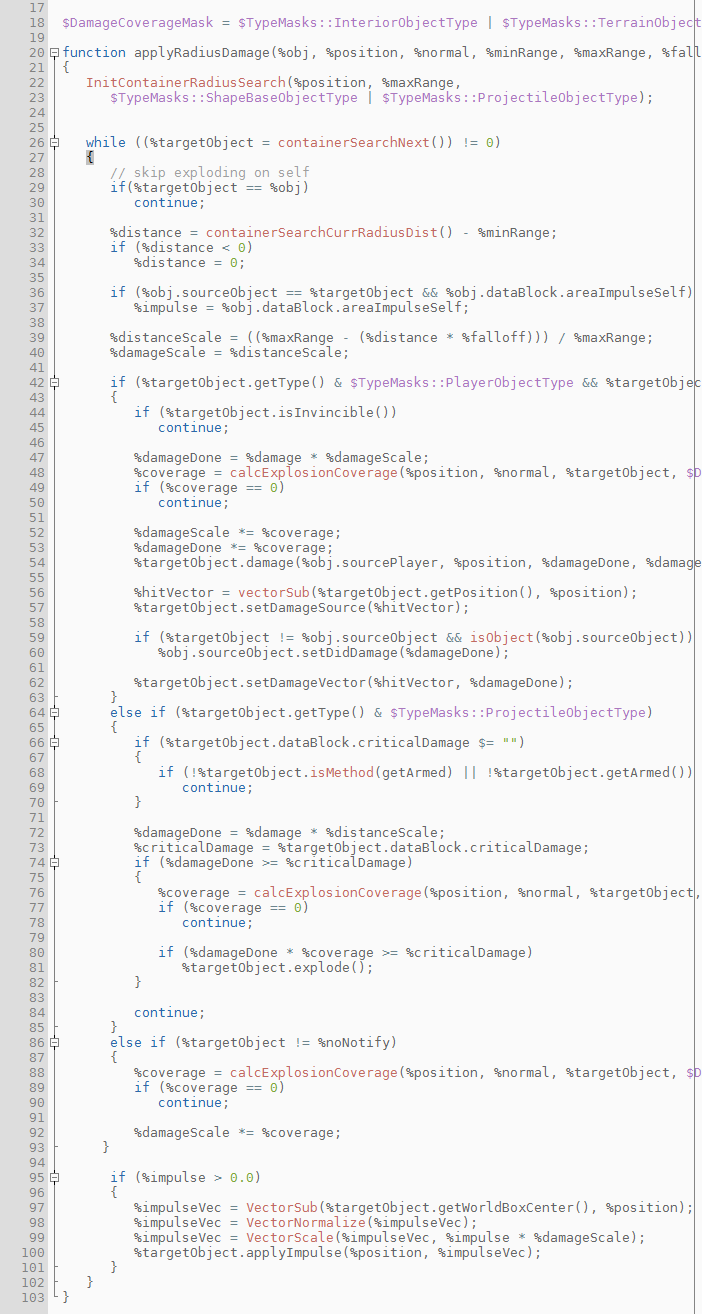The width and height of the screenshot is (702, 1314).
Task: Collapse the else-if noNotify fold on line 86
Action: point(54,1042)
